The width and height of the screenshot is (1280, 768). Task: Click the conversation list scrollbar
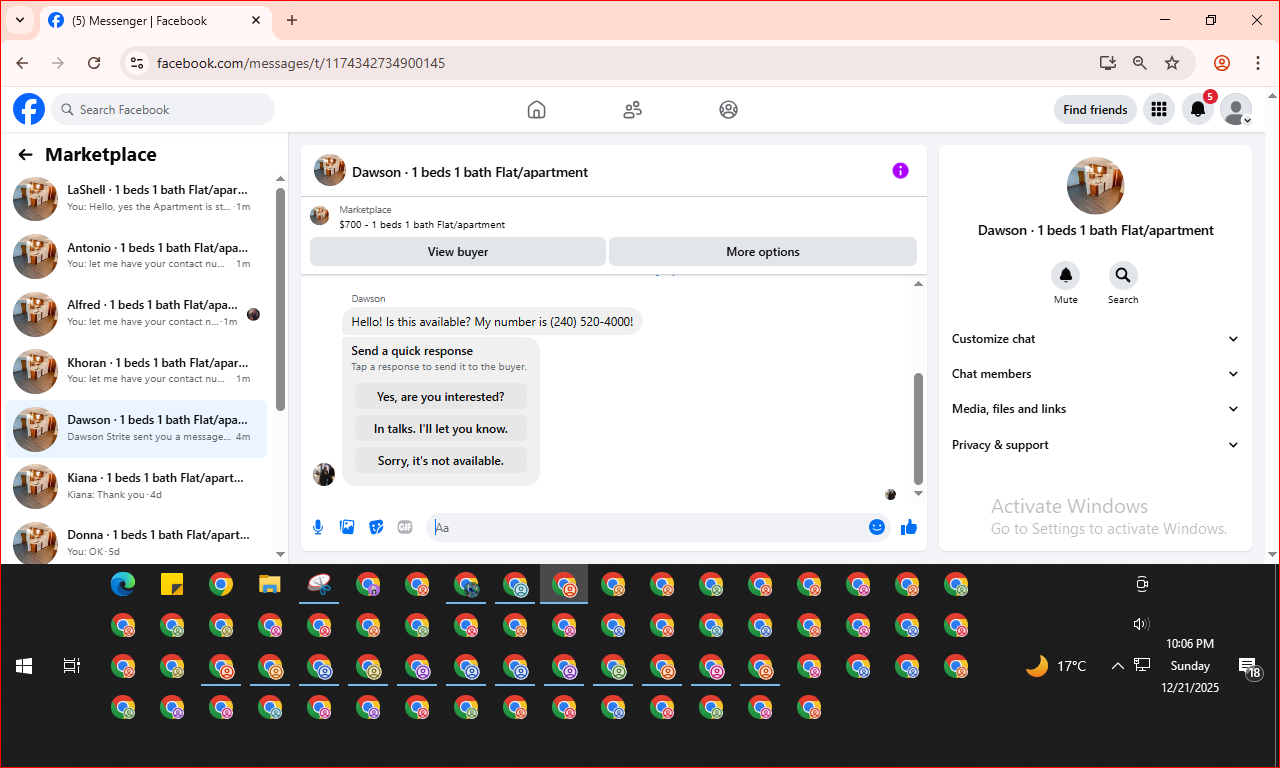281,299
